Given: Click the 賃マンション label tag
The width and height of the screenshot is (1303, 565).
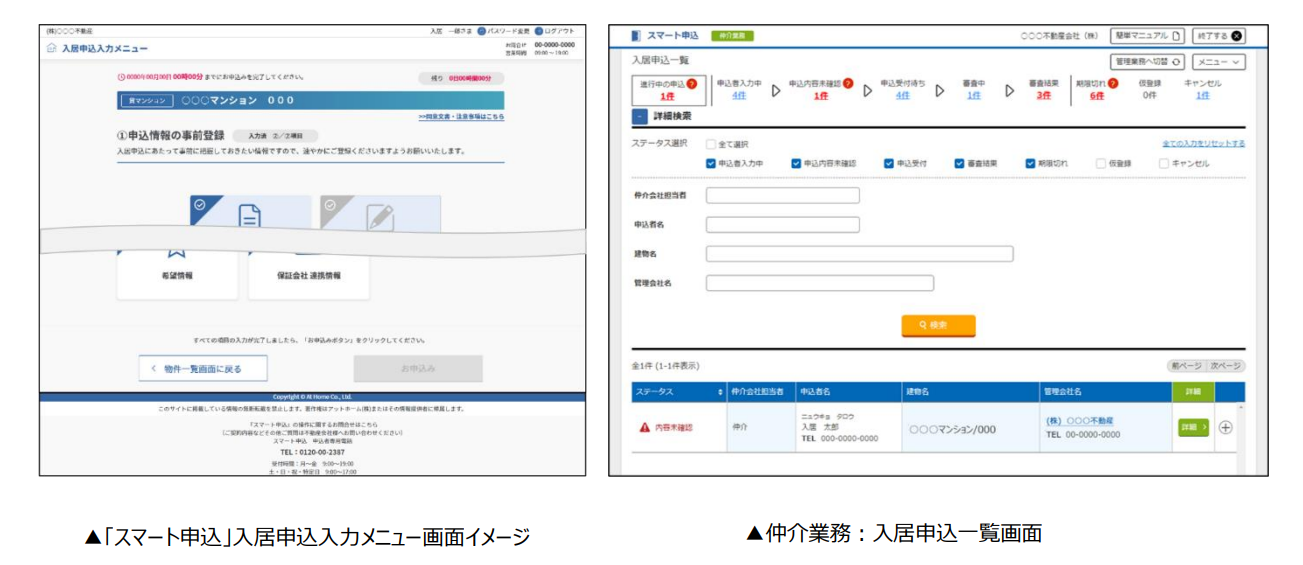Looking at the screenshot, I should tap(146, 101).
